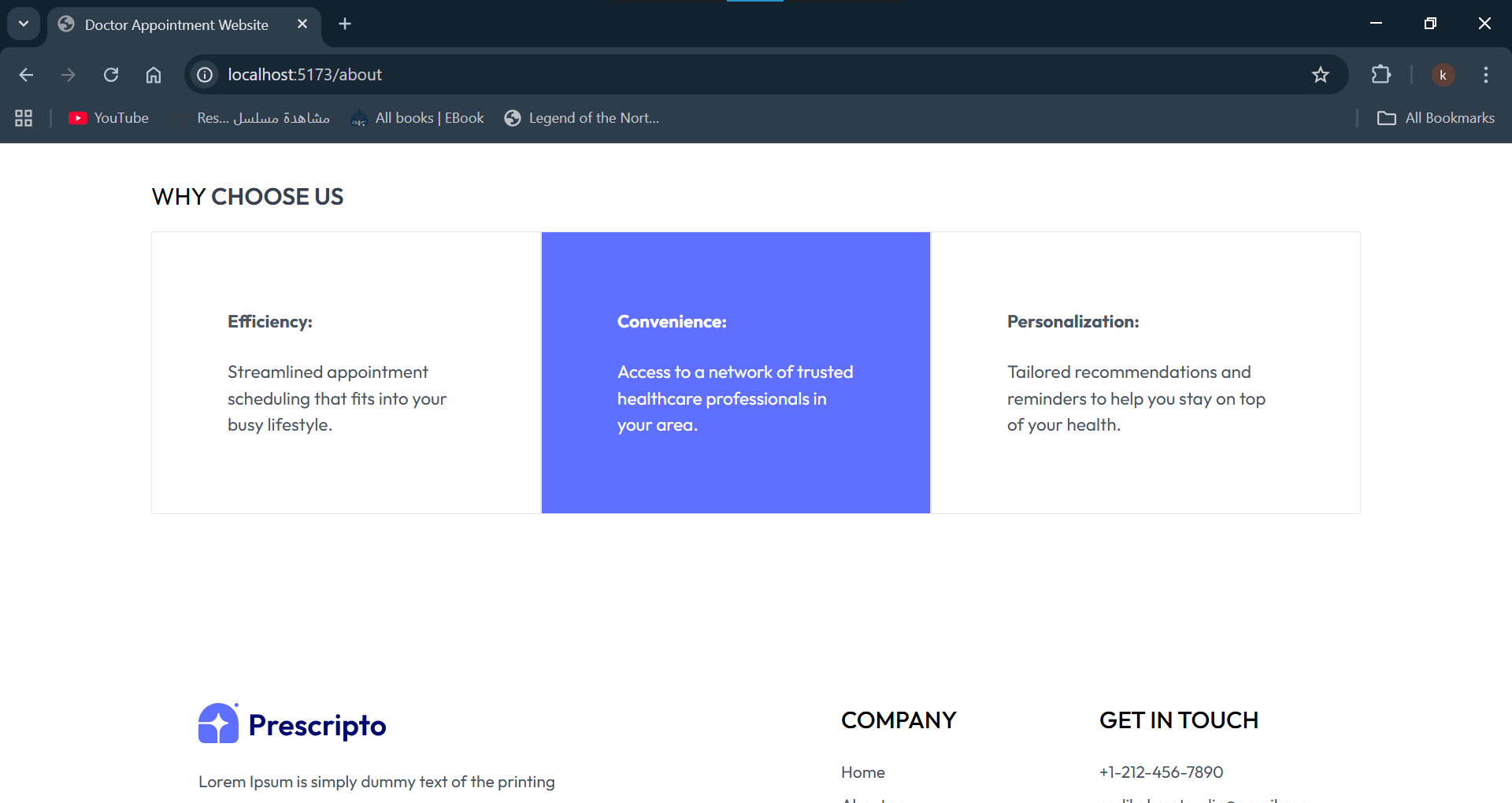The height and width of the screenshot is (803, 1512).
Task: Go to browser home page
Action: 154,75
